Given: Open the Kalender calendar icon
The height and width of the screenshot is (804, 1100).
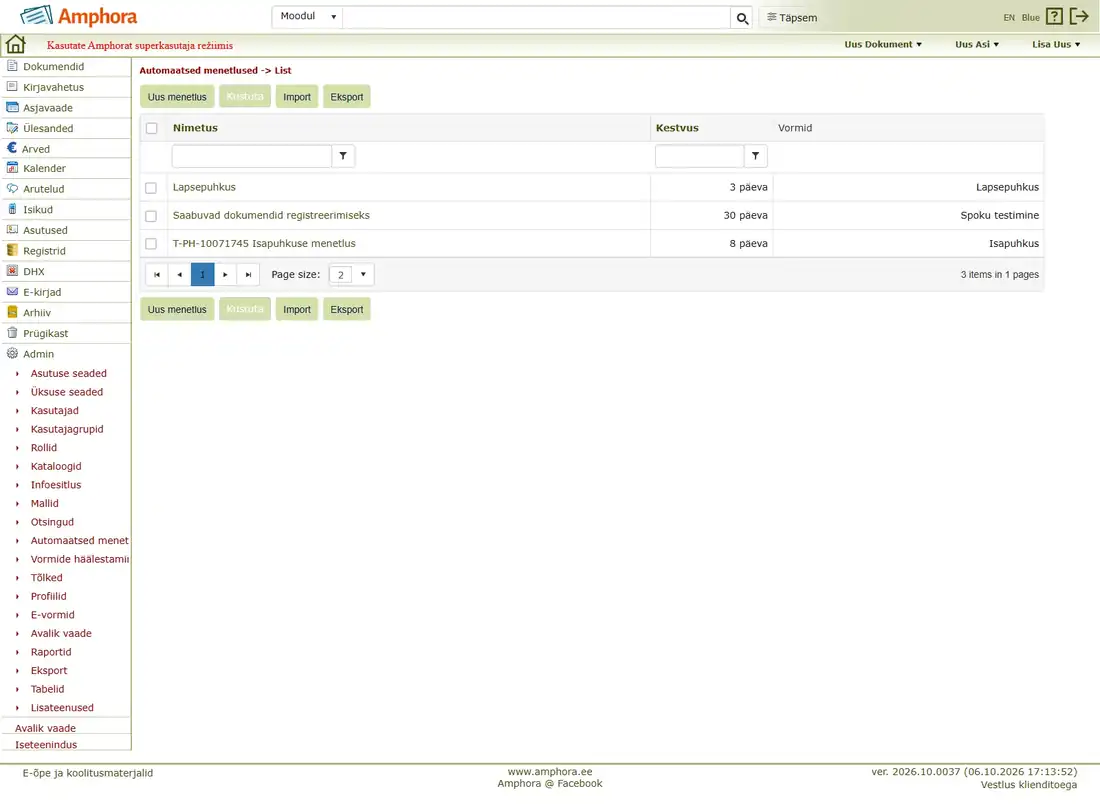Looking at the screenshot, I should 12,168.
